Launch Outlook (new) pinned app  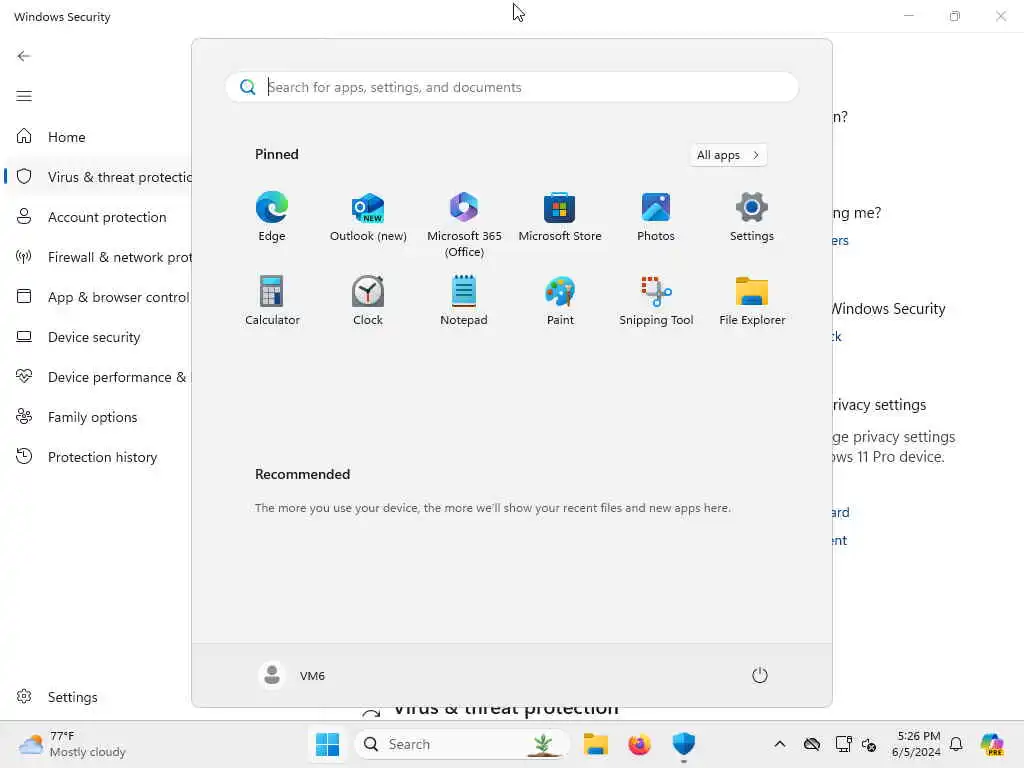point(368,217)
